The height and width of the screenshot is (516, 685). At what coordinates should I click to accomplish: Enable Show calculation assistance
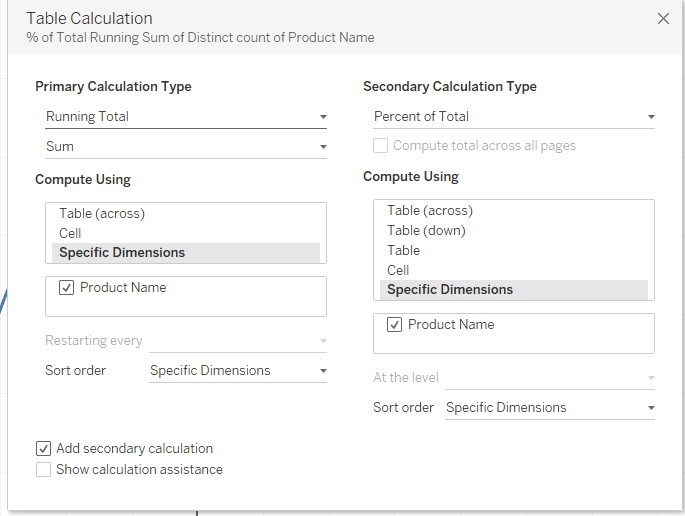(43, 470)
